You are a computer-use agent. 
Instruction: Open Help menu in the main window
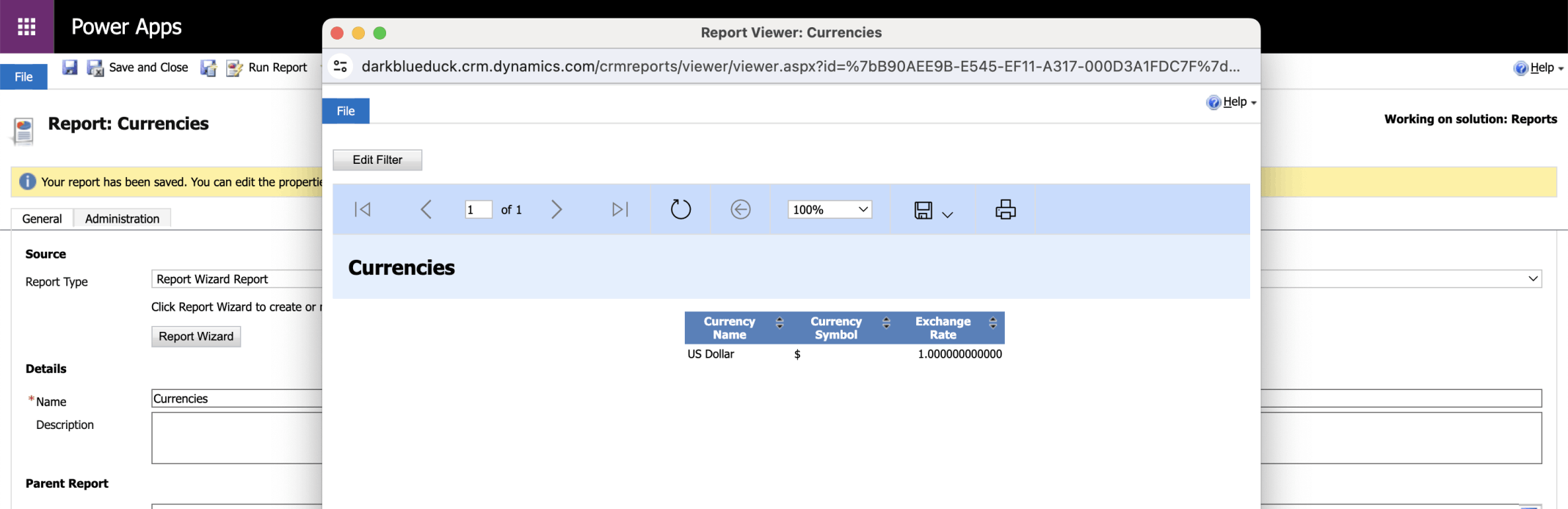[x=1538, y=68]
